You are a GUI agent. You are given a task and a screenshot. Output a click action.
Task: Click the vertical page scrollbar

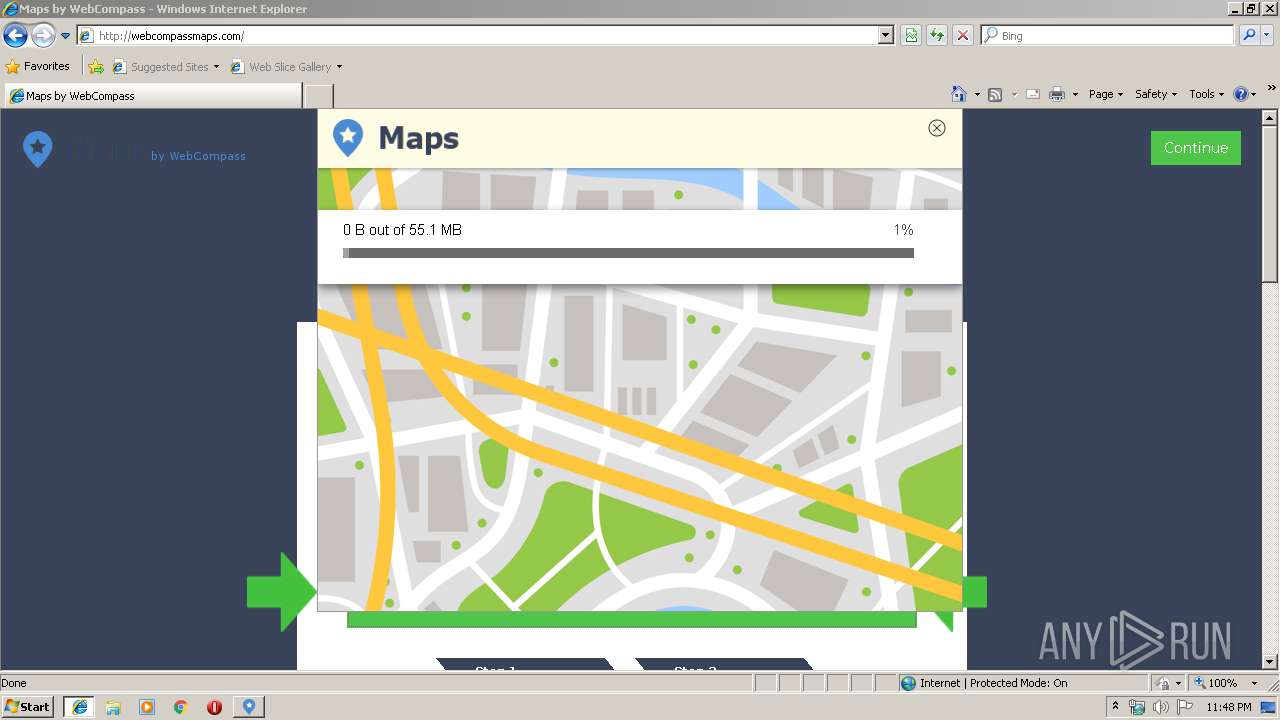(1270, 389)
